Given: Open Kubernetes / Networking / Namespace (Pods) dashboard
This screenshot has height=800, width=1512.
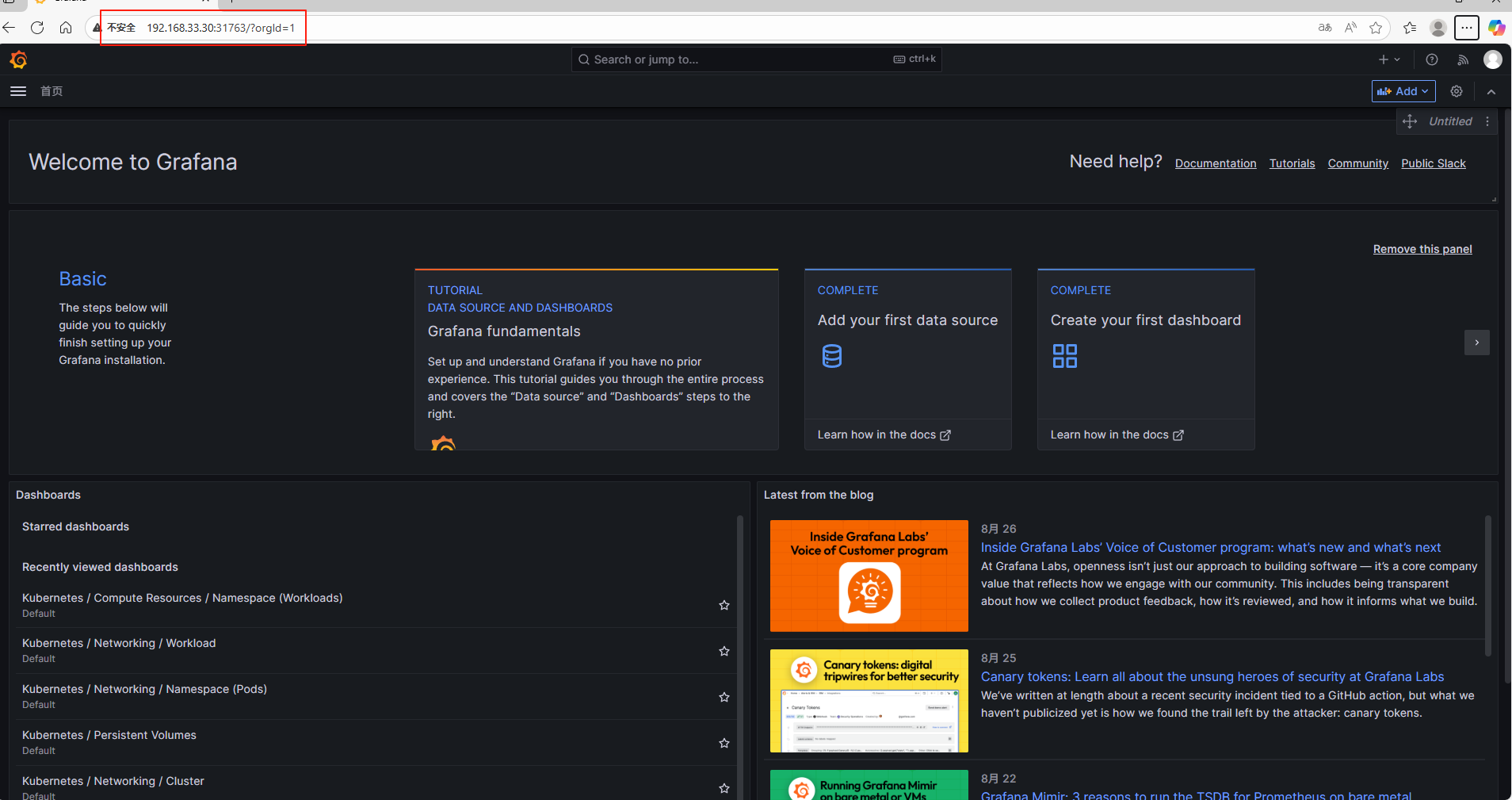Looking at the screenshot, I should (x=144, y=689).
